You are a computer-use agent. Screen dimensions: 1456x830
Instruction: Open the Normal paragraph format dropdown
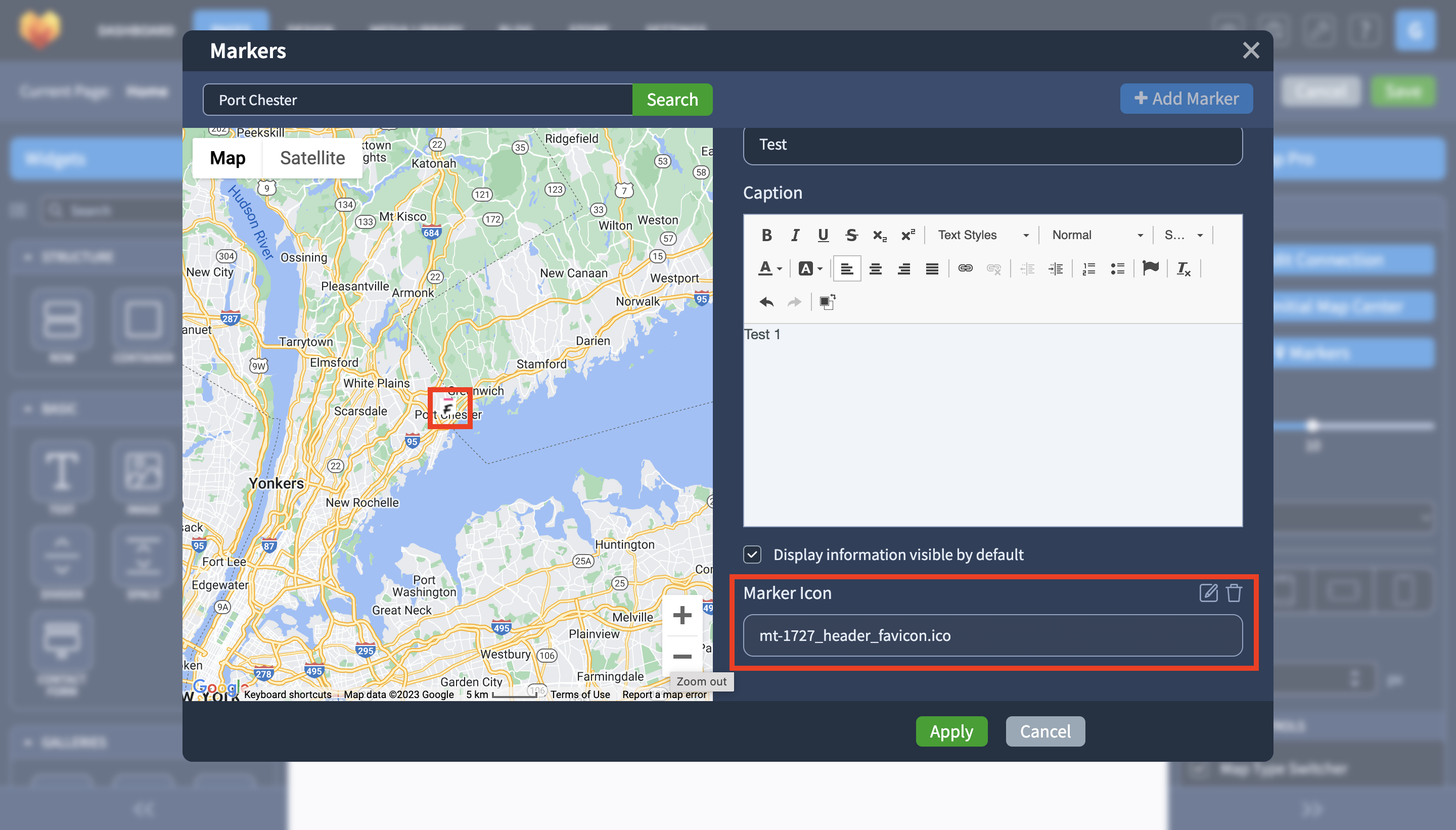[1098, 235]
